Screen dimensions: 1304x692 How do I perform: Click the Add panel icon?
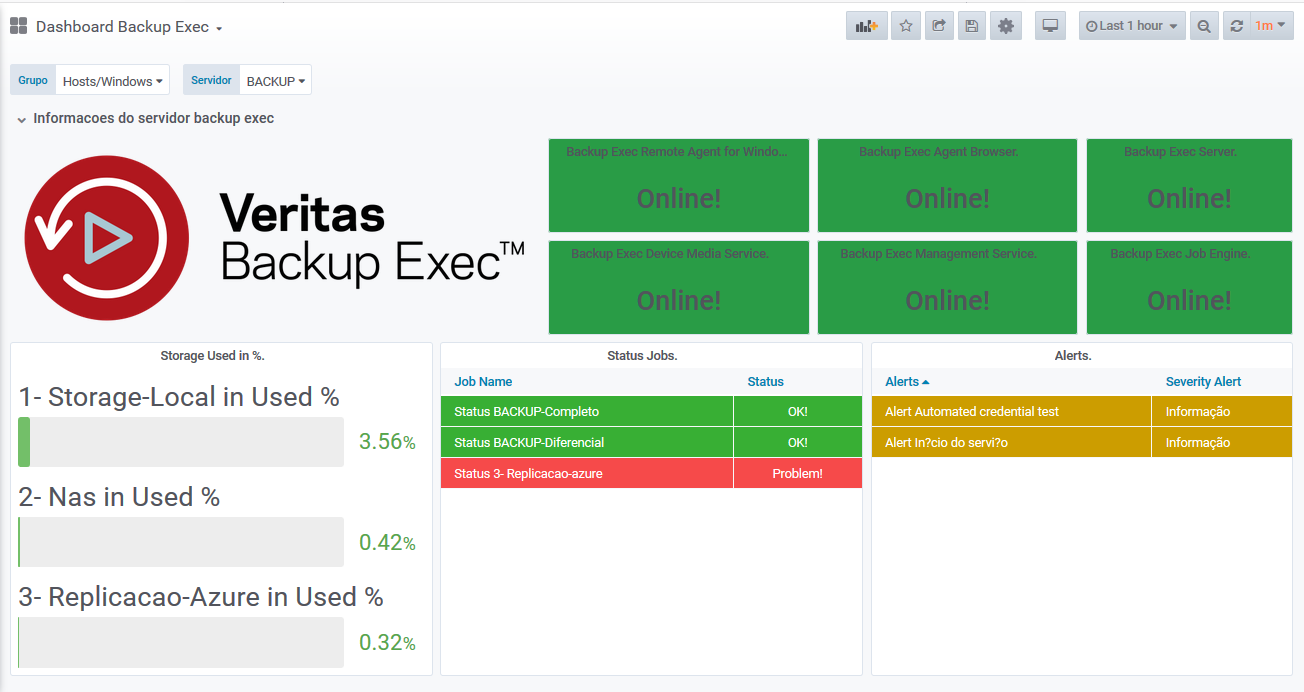point(866,26)
